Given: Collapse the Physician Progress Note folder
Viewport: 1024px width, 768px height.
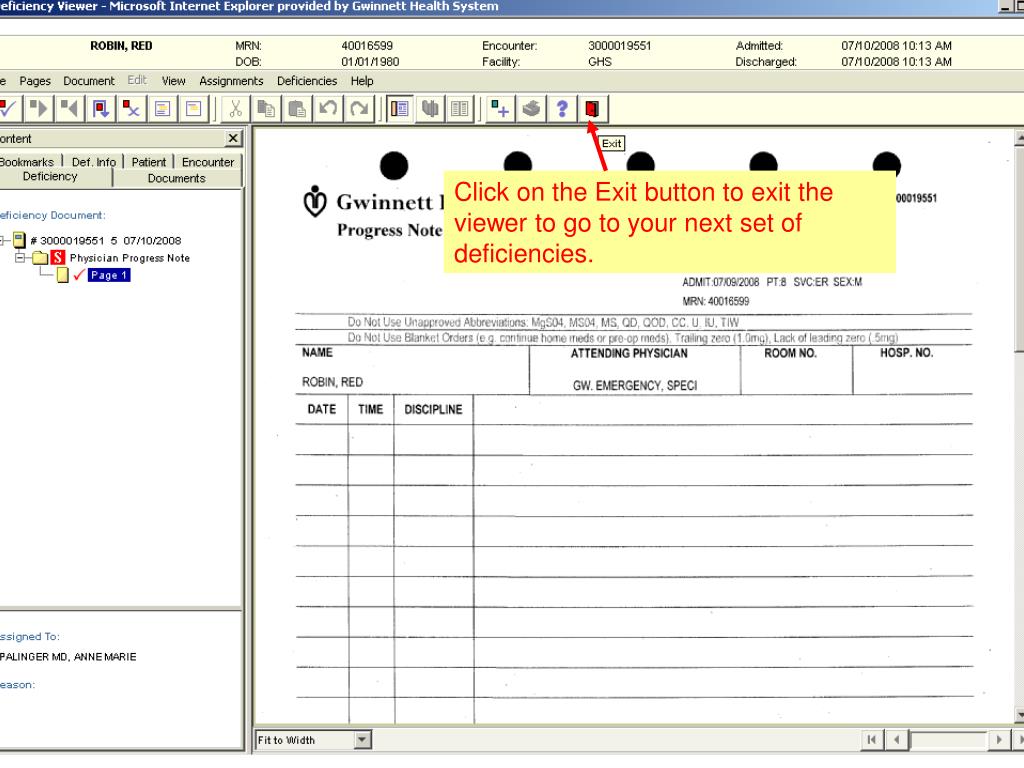Looking at the screenshot, I should point(20,257).
